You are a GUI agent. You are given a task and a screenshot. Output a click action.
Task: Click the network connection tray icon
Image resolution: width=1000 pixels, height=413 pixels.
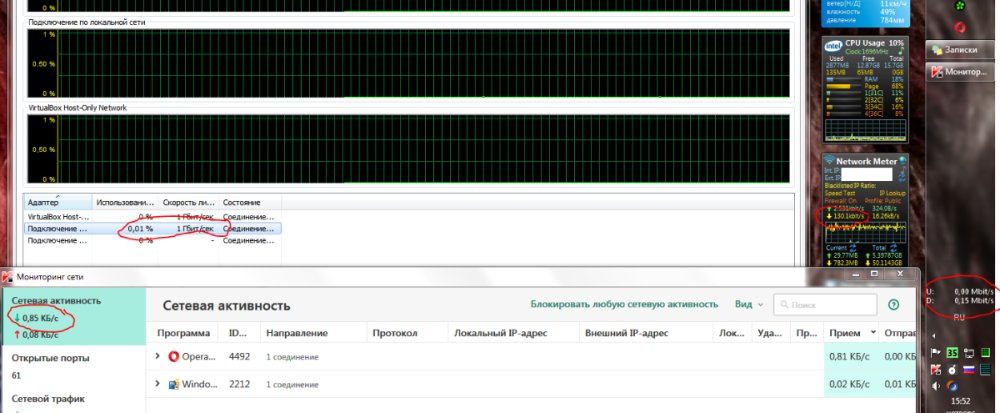969,352
